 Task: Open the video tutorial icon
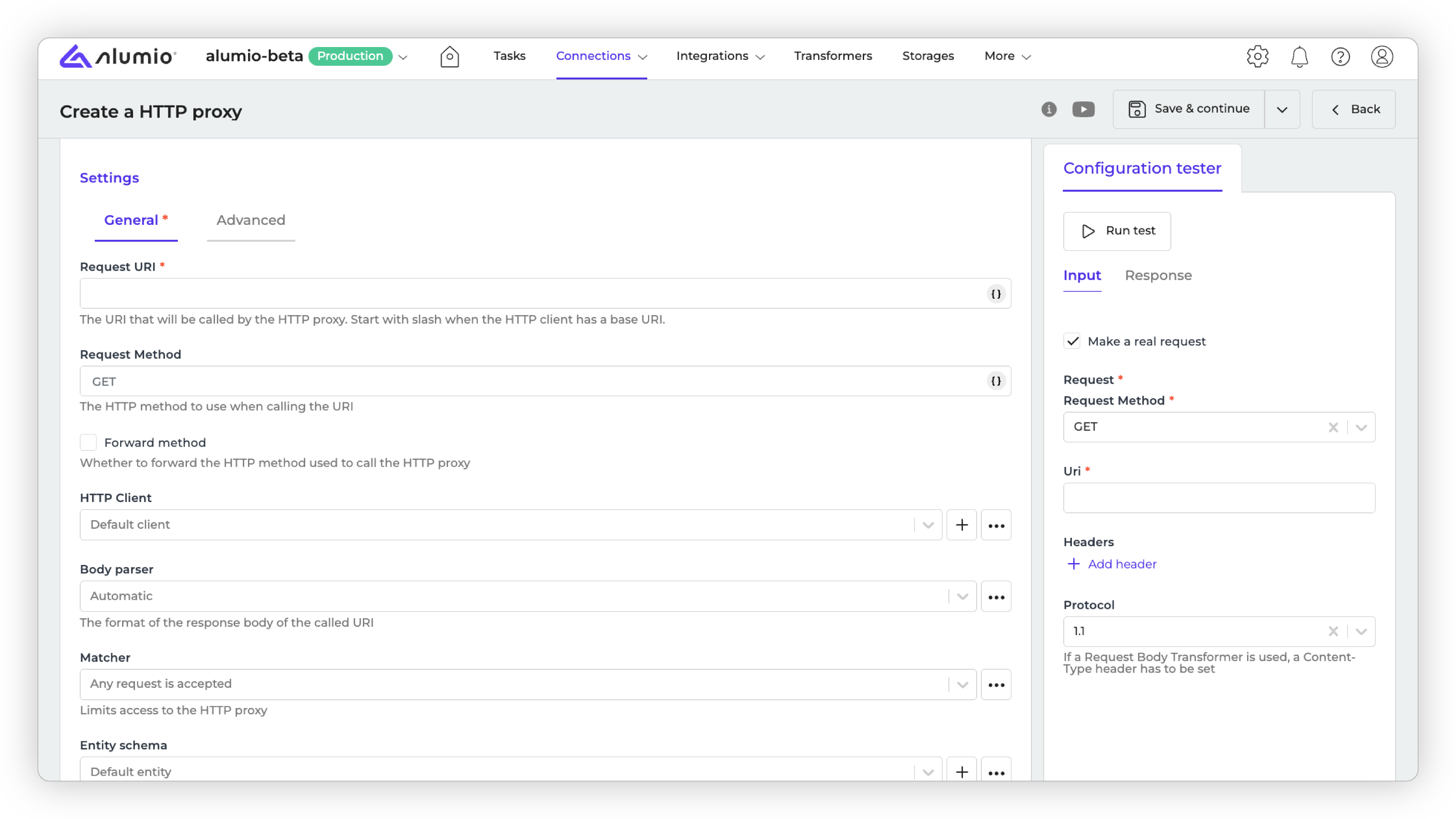click(1083, 109)
